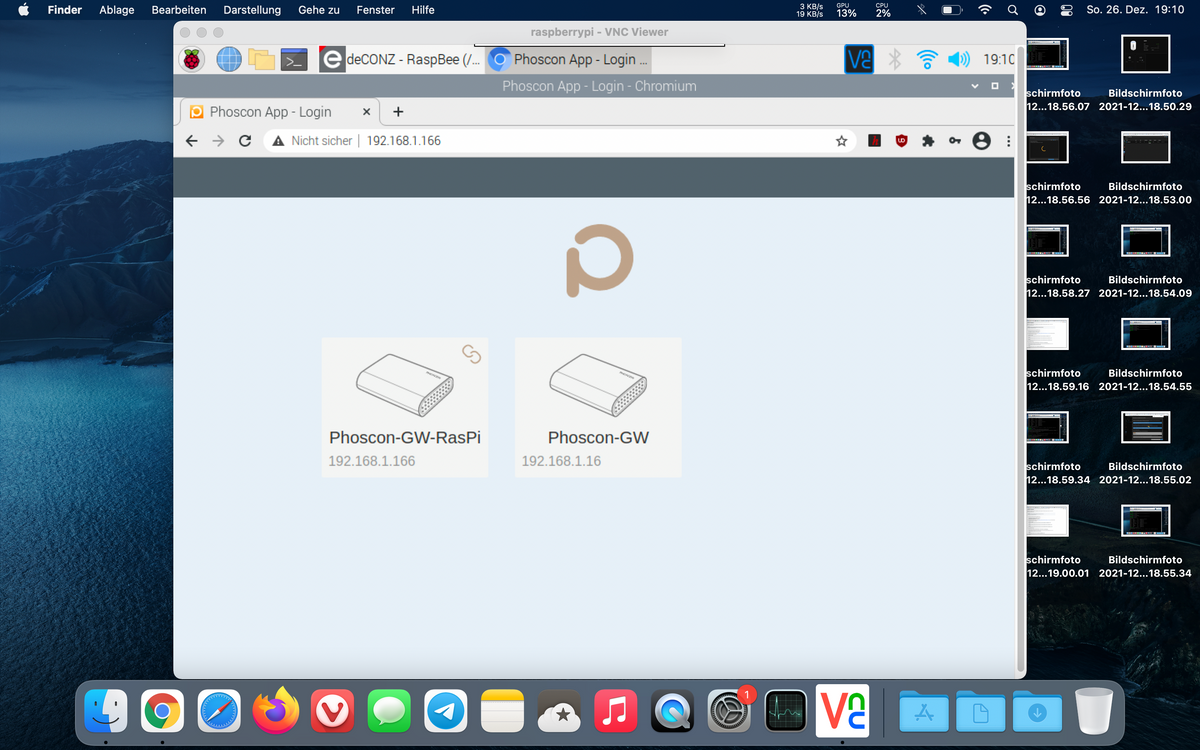This screenshot has width=1200, height=750.
Task: Show the Nicht sicher site information
Action: pos(312,141)
